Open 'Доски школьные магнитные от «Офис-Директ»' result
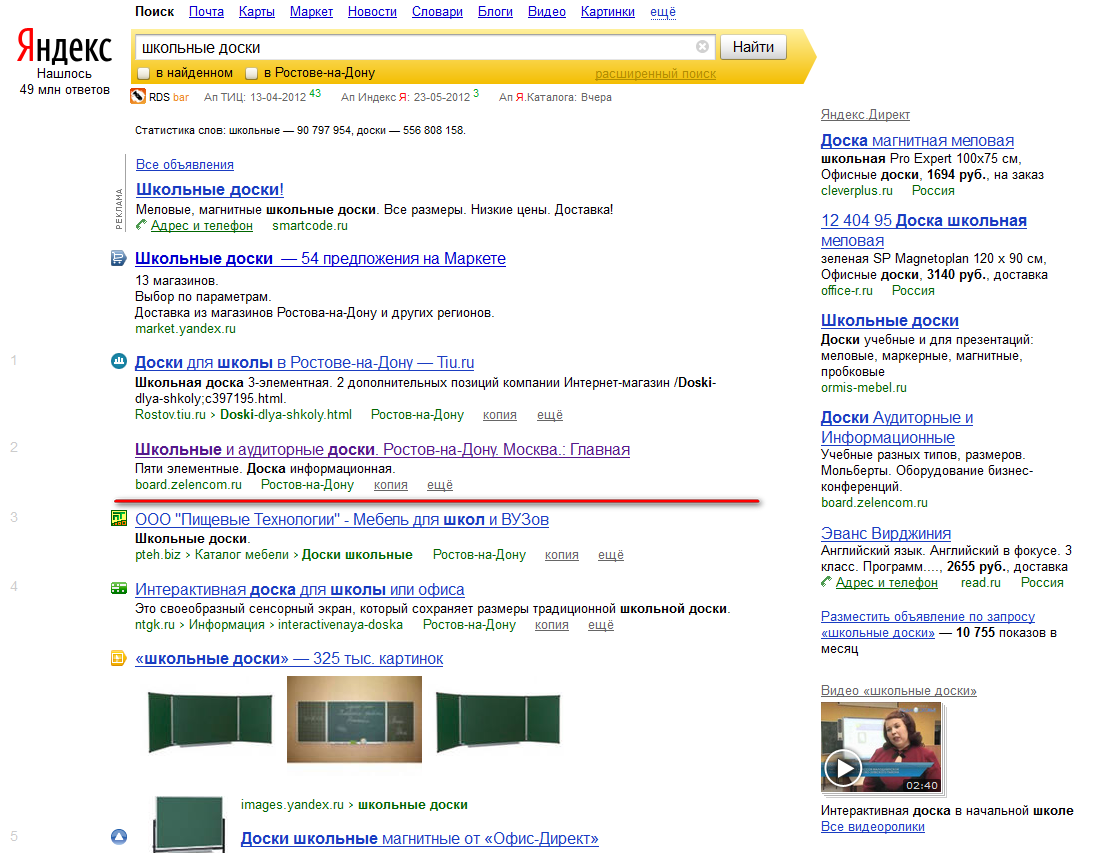The width and height of the screenshot is (1119, 853). pyautogui.click(x=420, y=838)
